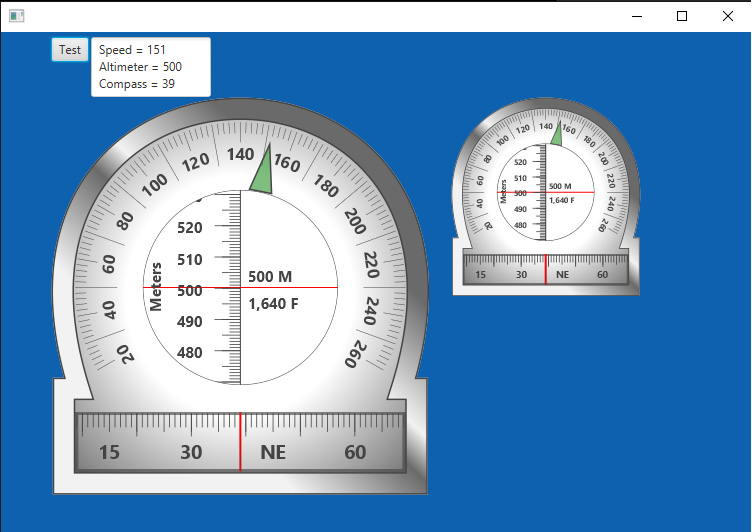The image size is (752, 532).
Task: Click the 100 mark on the large speed dial
Action: tap(154, 185)
